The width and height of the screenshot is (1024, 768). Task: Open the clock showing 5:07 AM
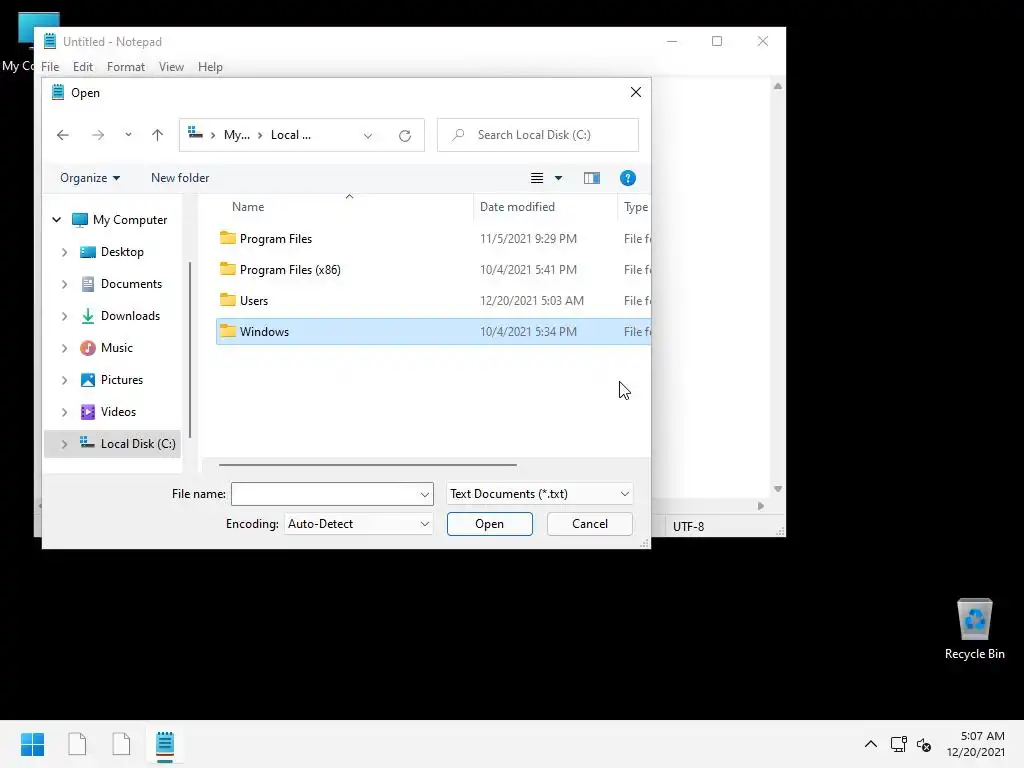(976, 744)
